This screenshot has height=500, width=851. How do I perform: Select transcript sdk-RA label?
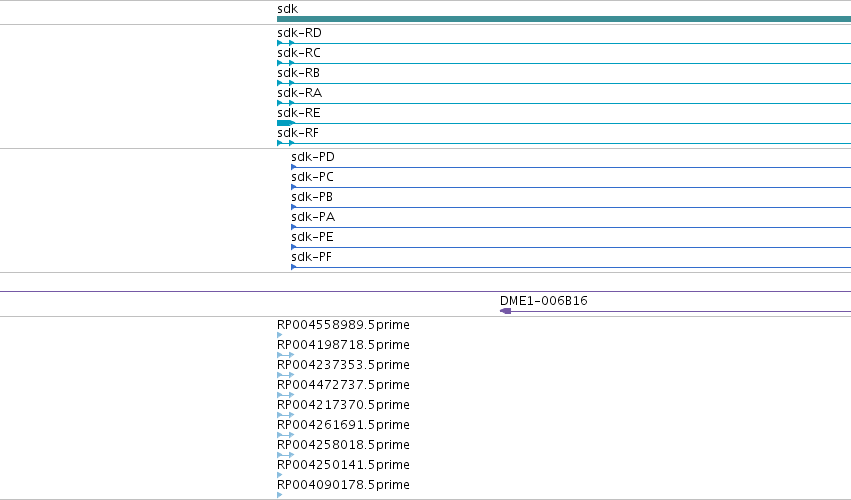coord(300,93)
